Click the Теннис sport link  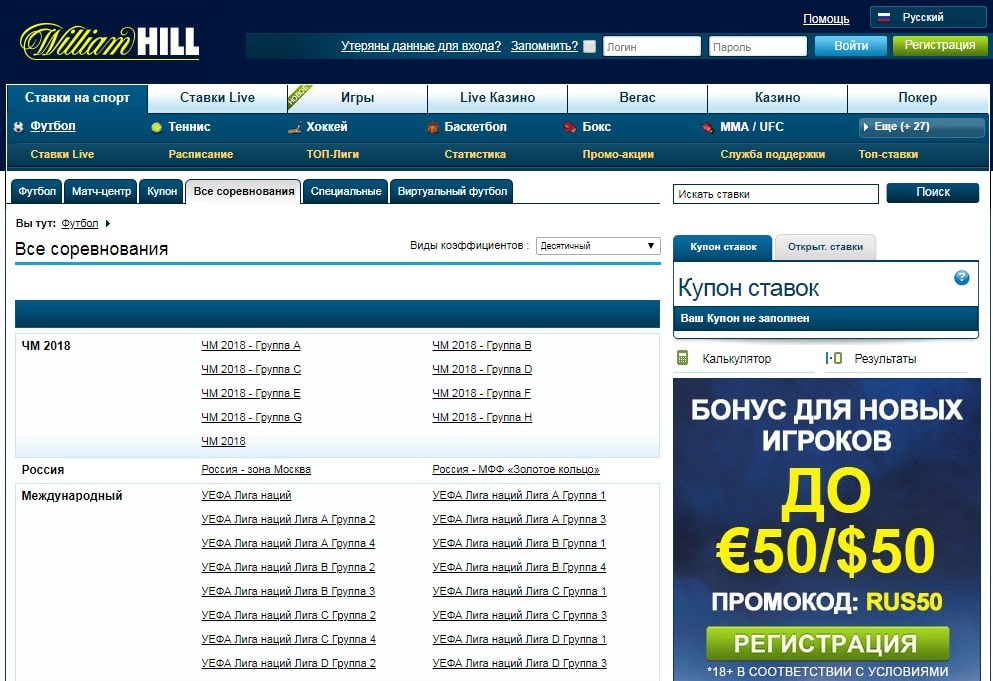189,127
